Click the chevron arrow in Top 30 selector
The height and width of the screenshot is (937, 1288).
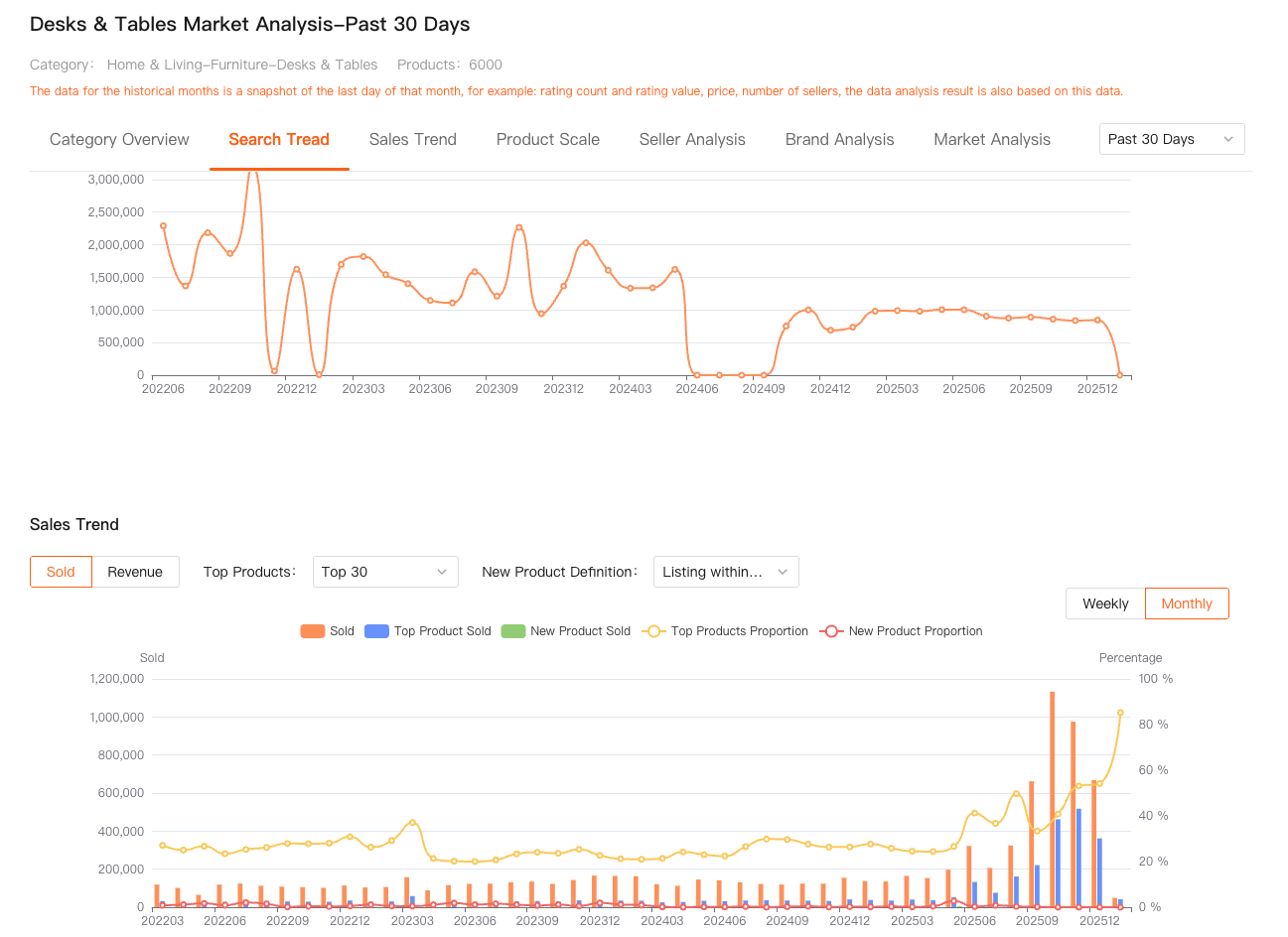pos(442,572)
